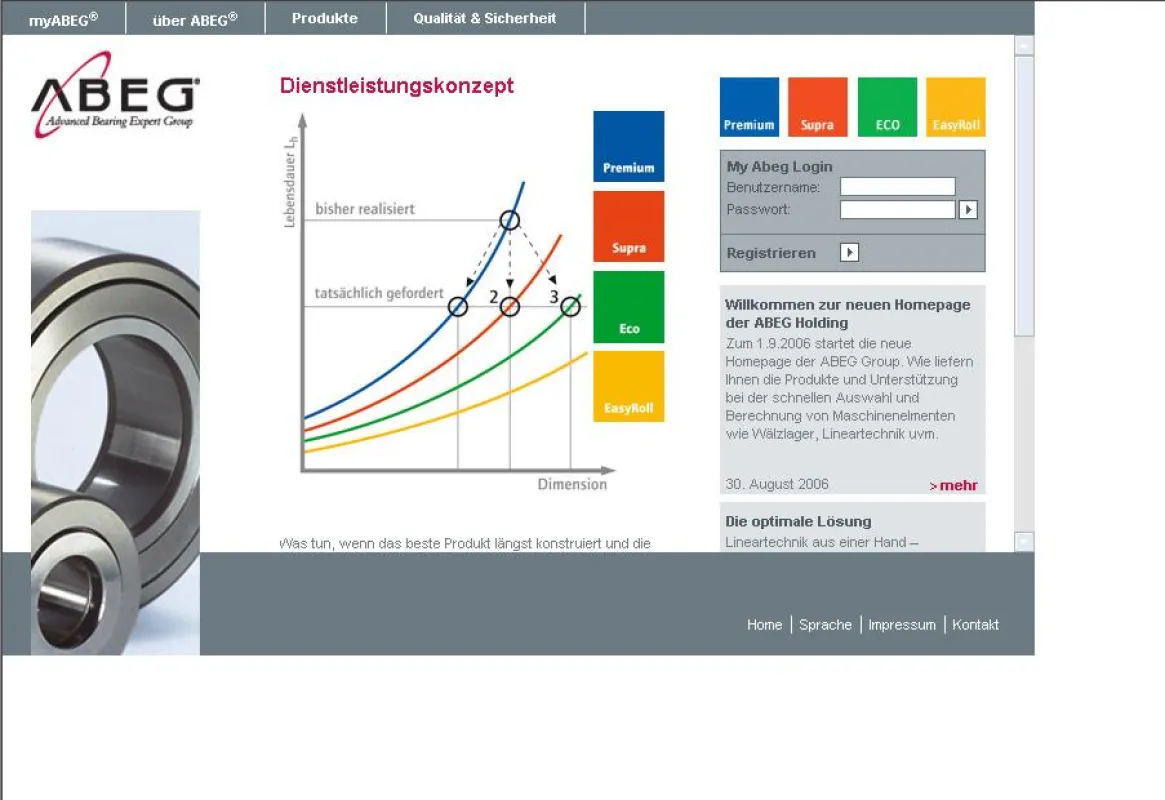The image size is (1165, 800).
Task: Open the Sprache footer link
Action: (x=825, y=625)
